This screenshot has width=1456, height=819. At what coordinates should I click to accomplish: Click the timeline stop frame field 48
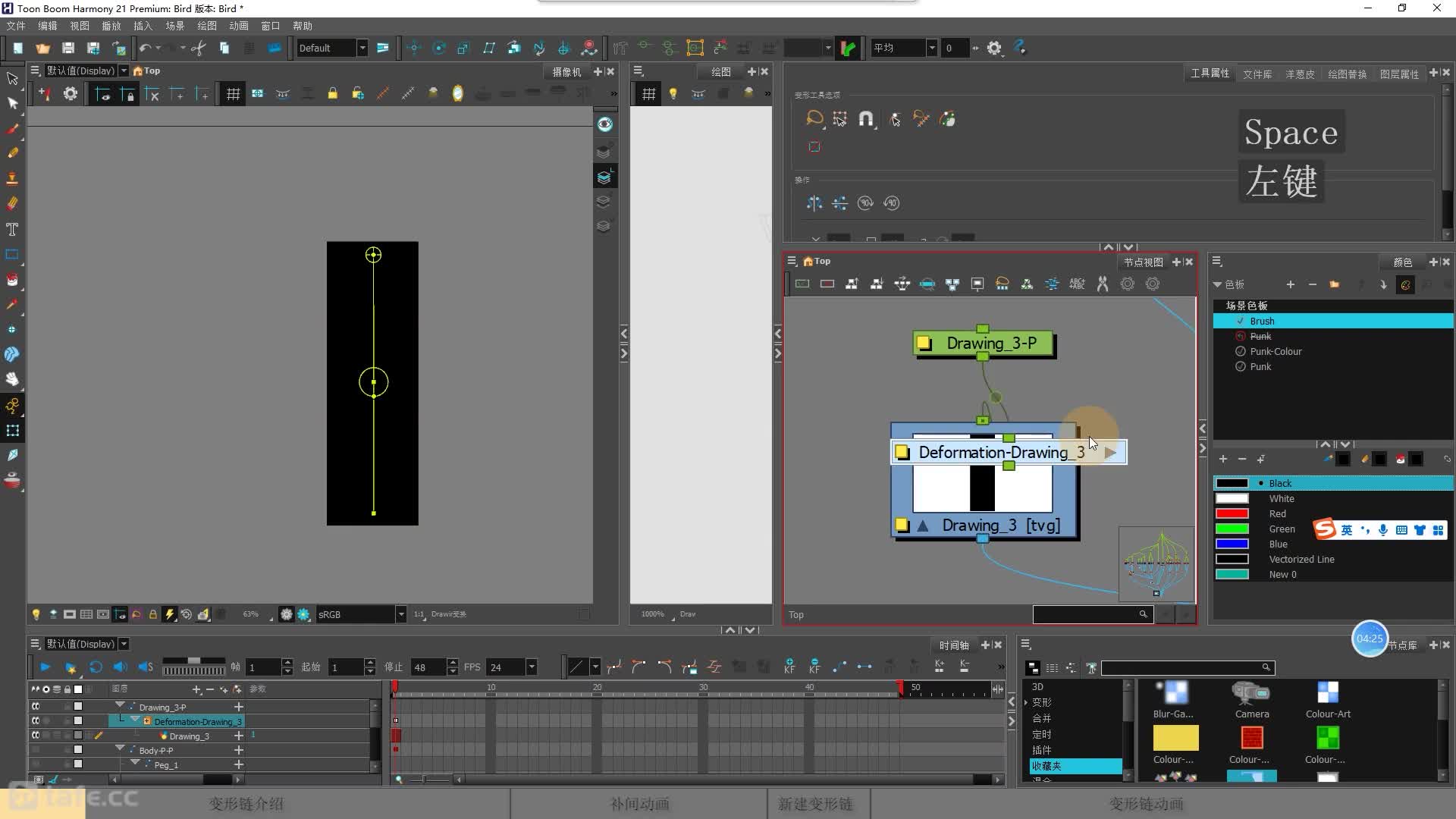coord(428,667)
